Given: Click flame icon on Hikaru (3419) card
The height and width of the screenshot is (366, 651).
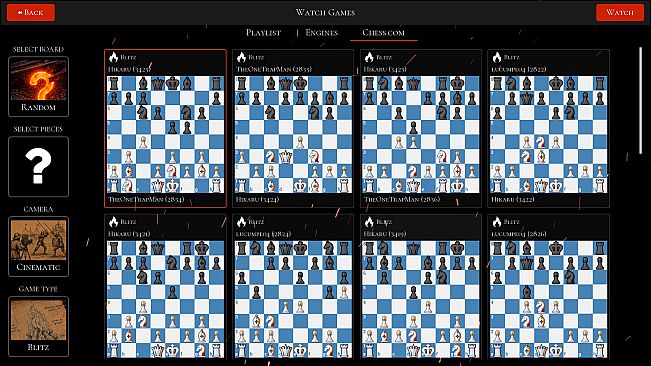Looking at the screenshot, I should 369,222.
